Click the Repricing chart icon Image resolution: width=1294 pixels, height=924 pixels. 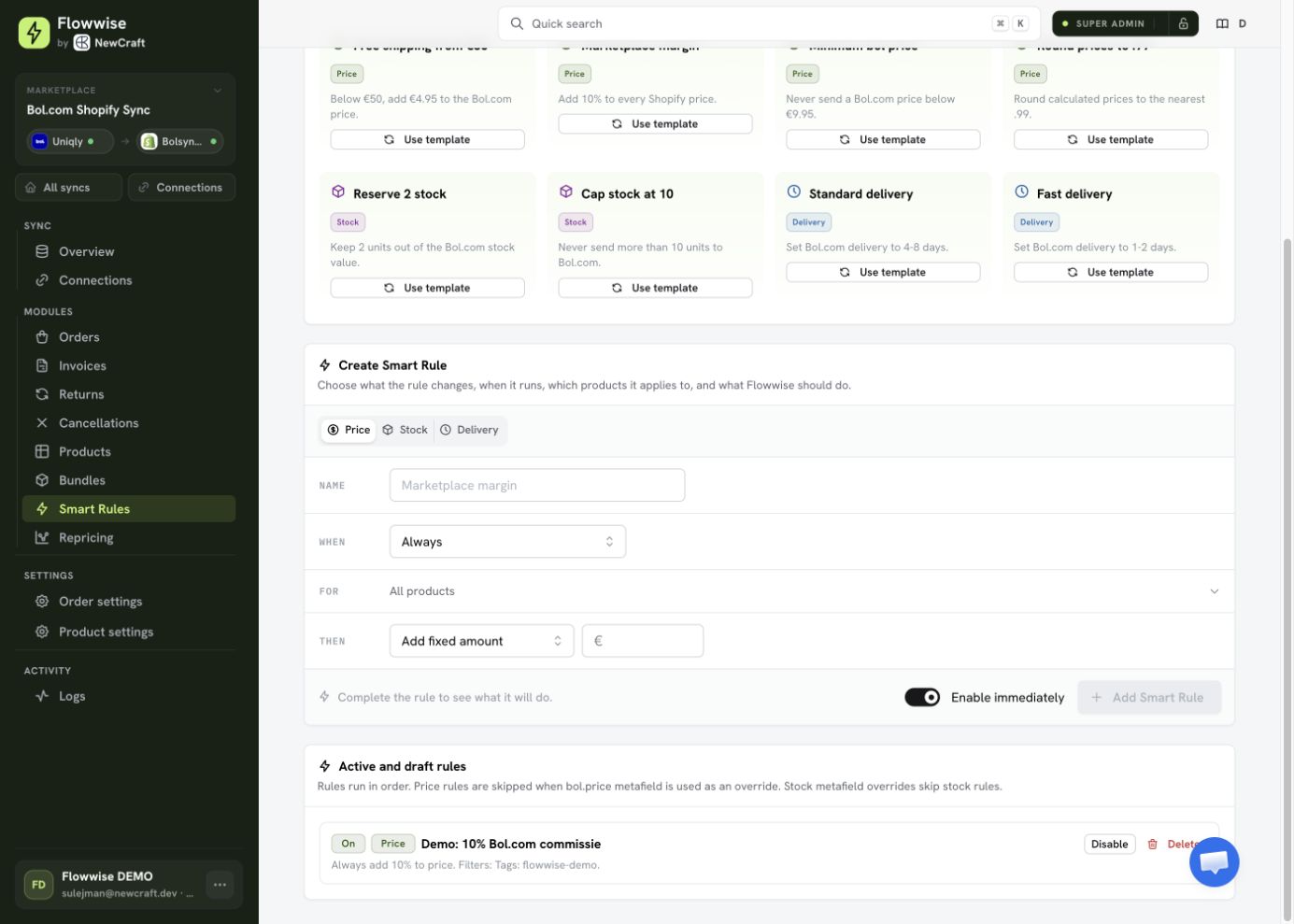tap(42, 537)
